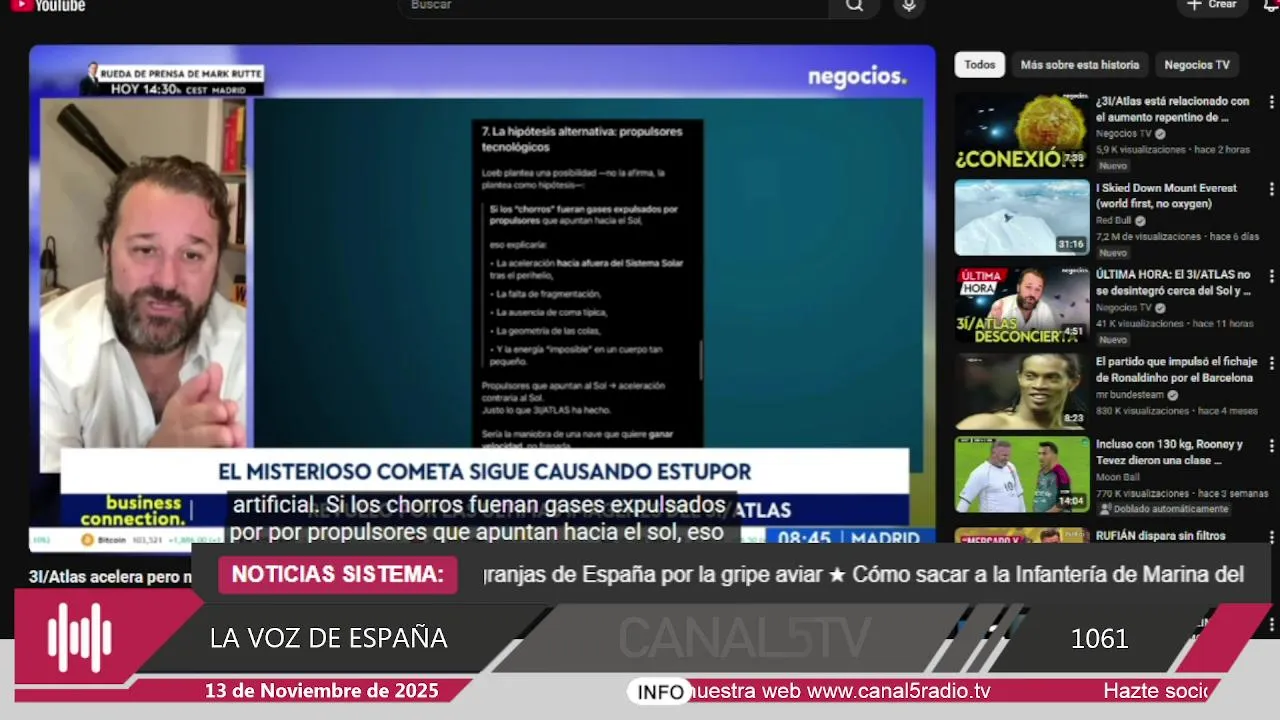Select the Negocios TV filter chip
This screenshot has height=720, width=1280.
click(1196, 65)
